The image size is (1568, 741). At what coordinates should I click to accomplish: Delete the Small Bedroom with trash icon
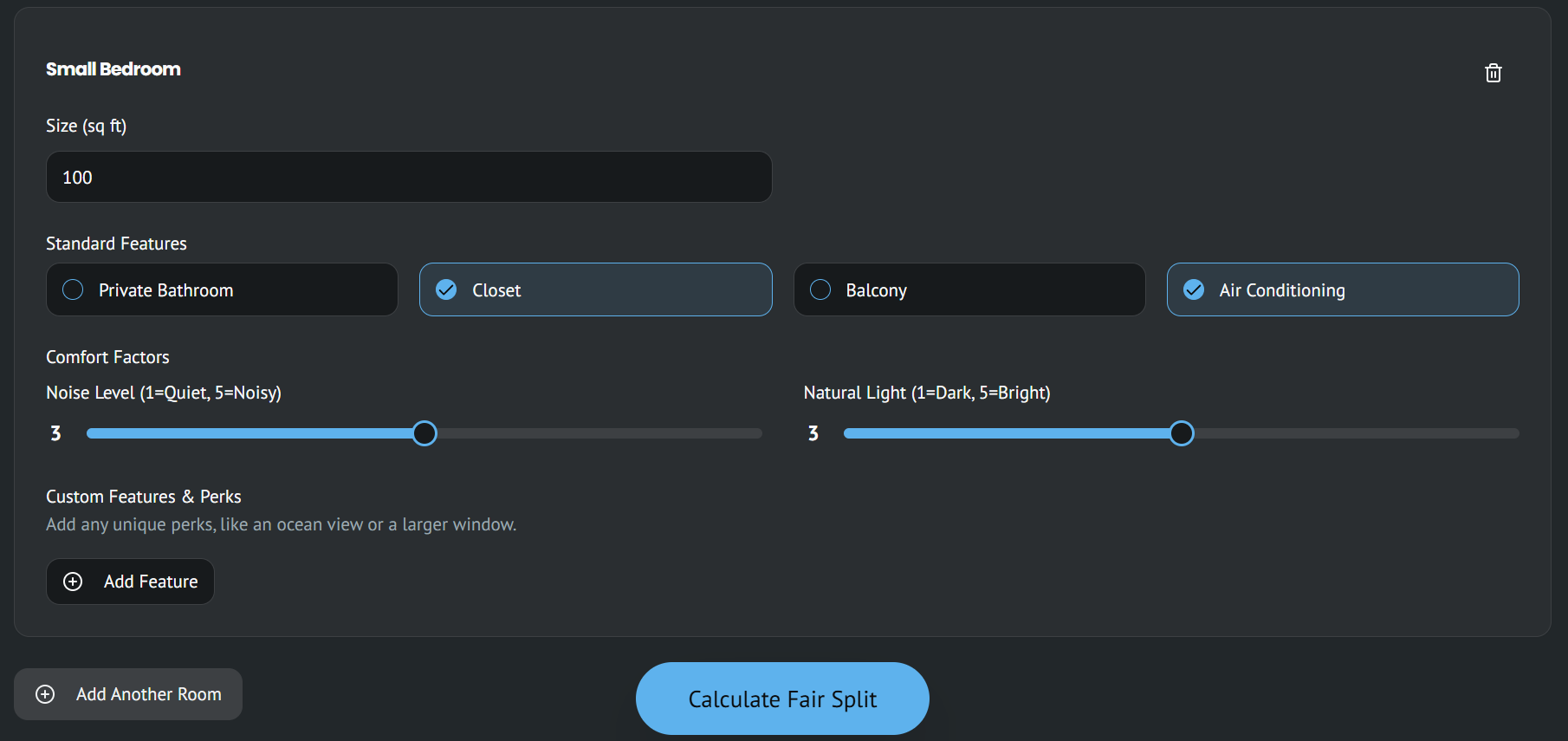pos(1493,73)
